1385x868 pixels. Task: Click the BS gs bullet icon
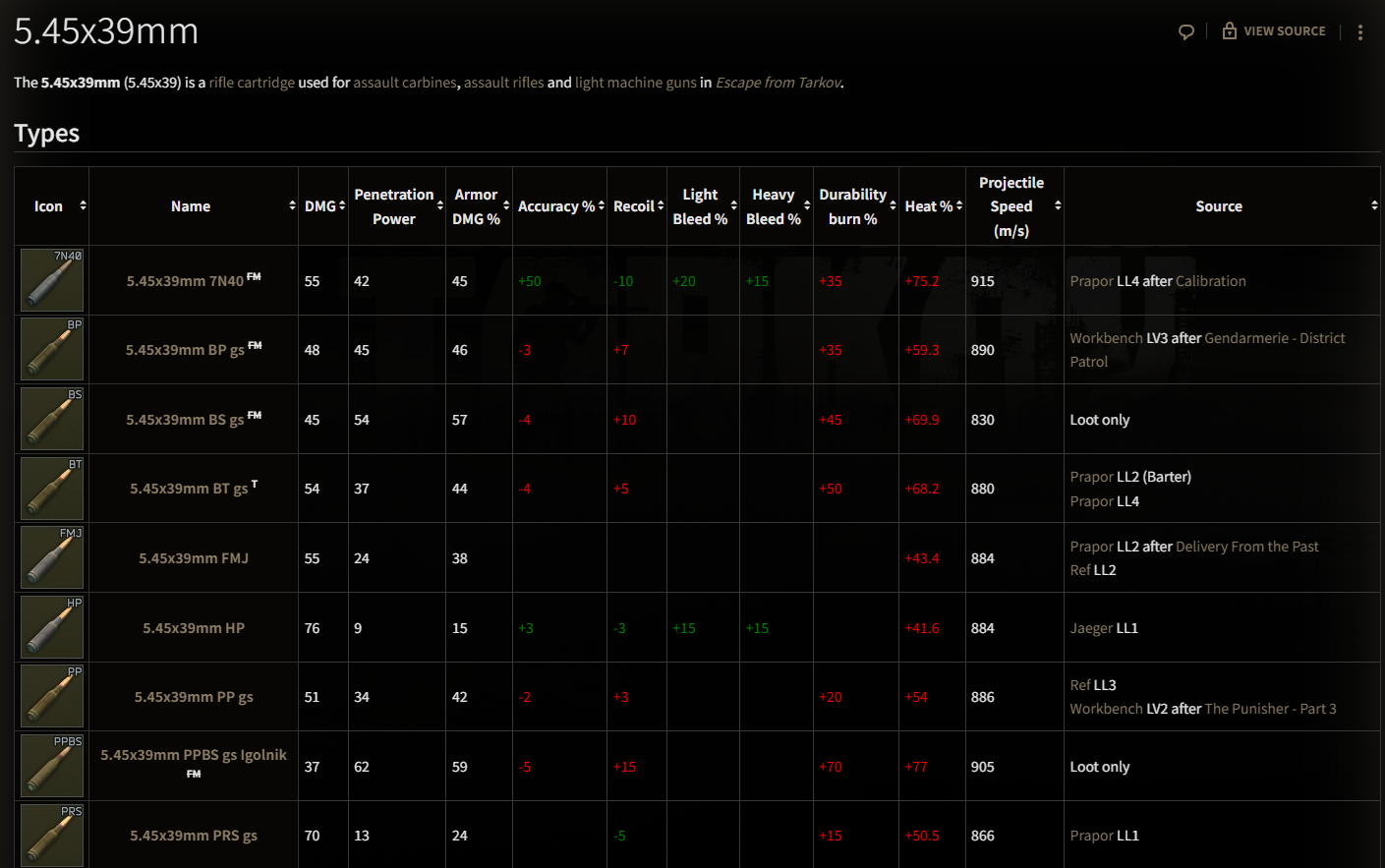[x=52, y=419]
